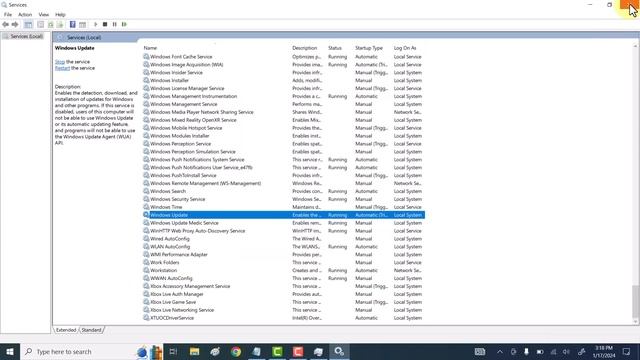The width and height of the screenshot is (640, 360).
Task: Toggle Show/Hide Console Tree button
Action: [28, 24]
